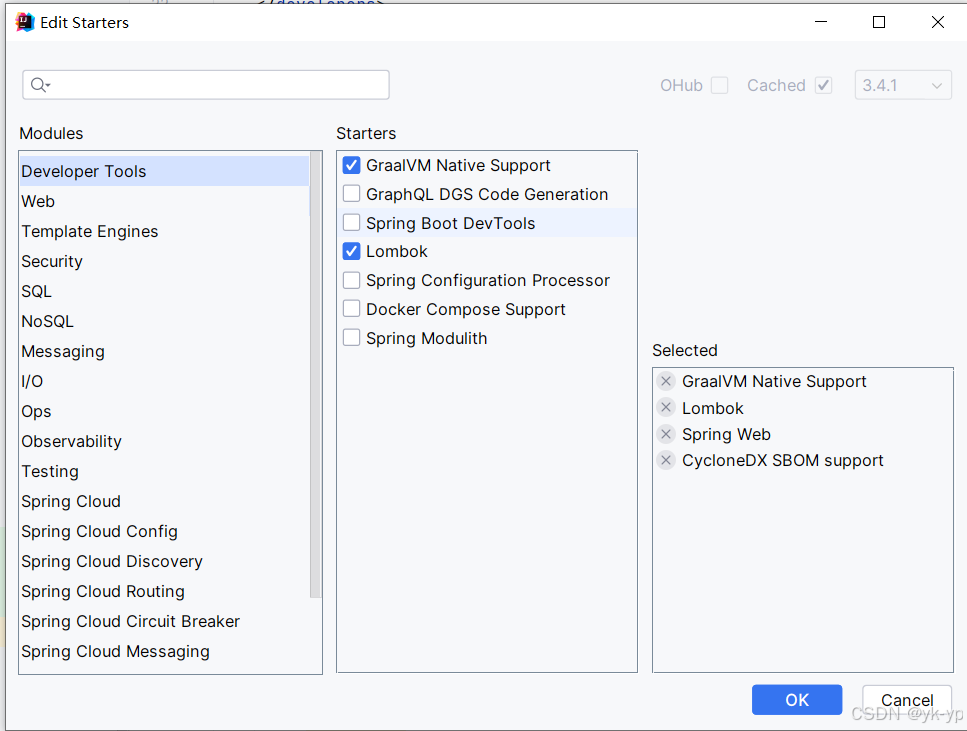Click the IntelliJ icon in the title bar
This screenshot has height=731, width=967.
point(25,22)
